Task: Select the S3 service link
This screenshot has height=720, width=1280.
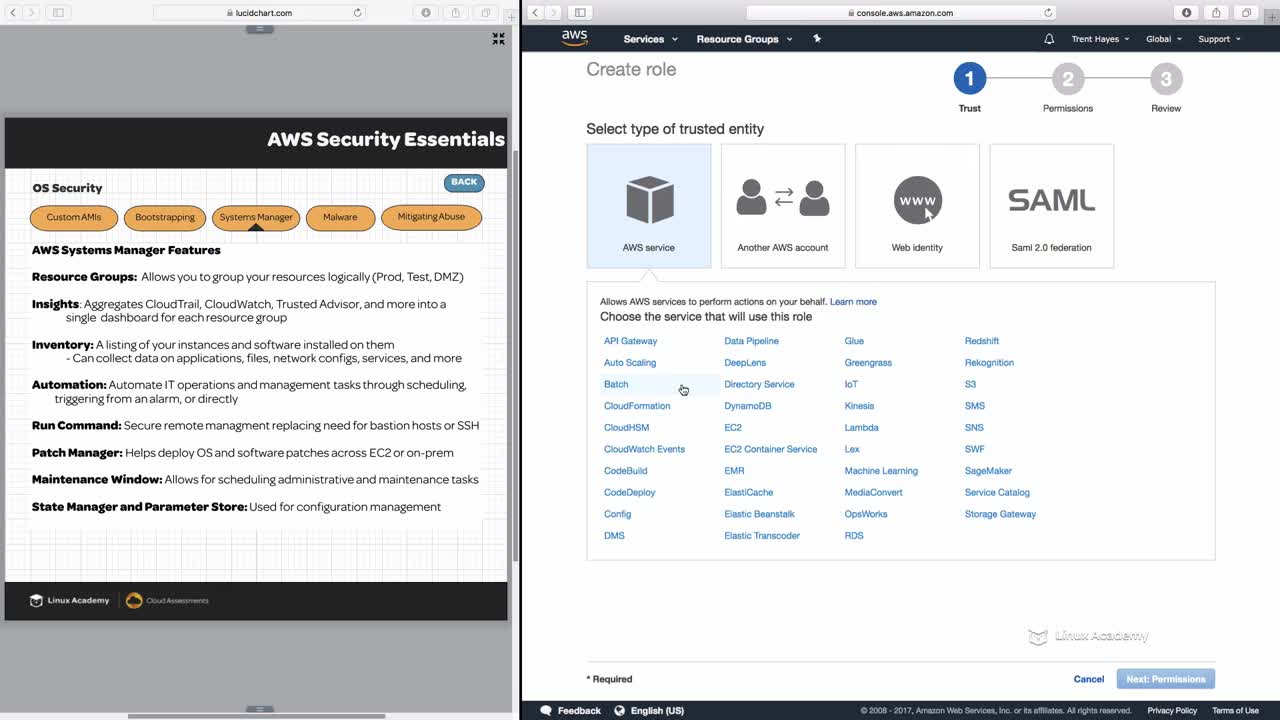Action: point(970,384)
